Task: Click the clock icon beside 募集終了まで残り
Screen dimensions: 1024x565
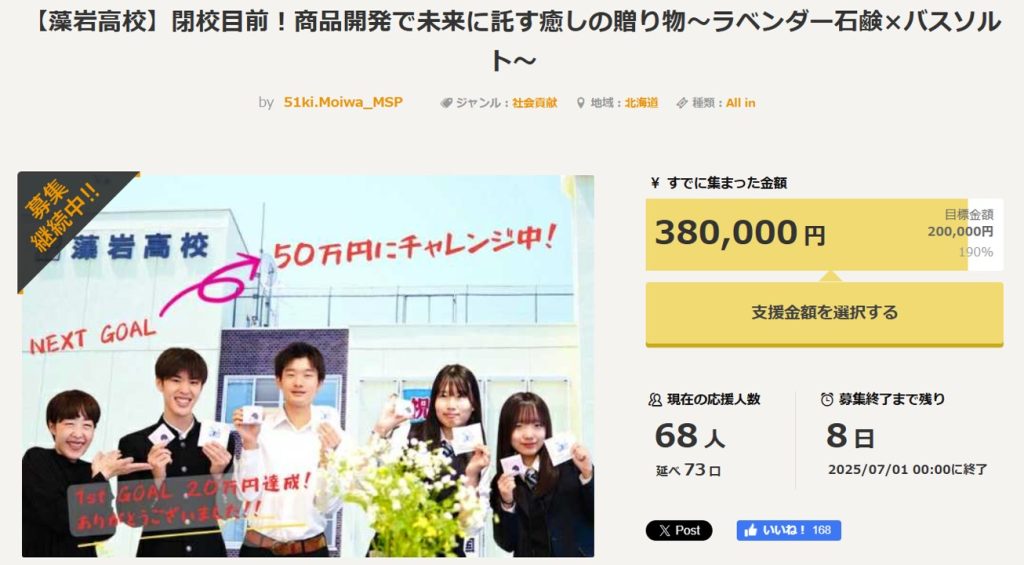Action: (827, 399)
